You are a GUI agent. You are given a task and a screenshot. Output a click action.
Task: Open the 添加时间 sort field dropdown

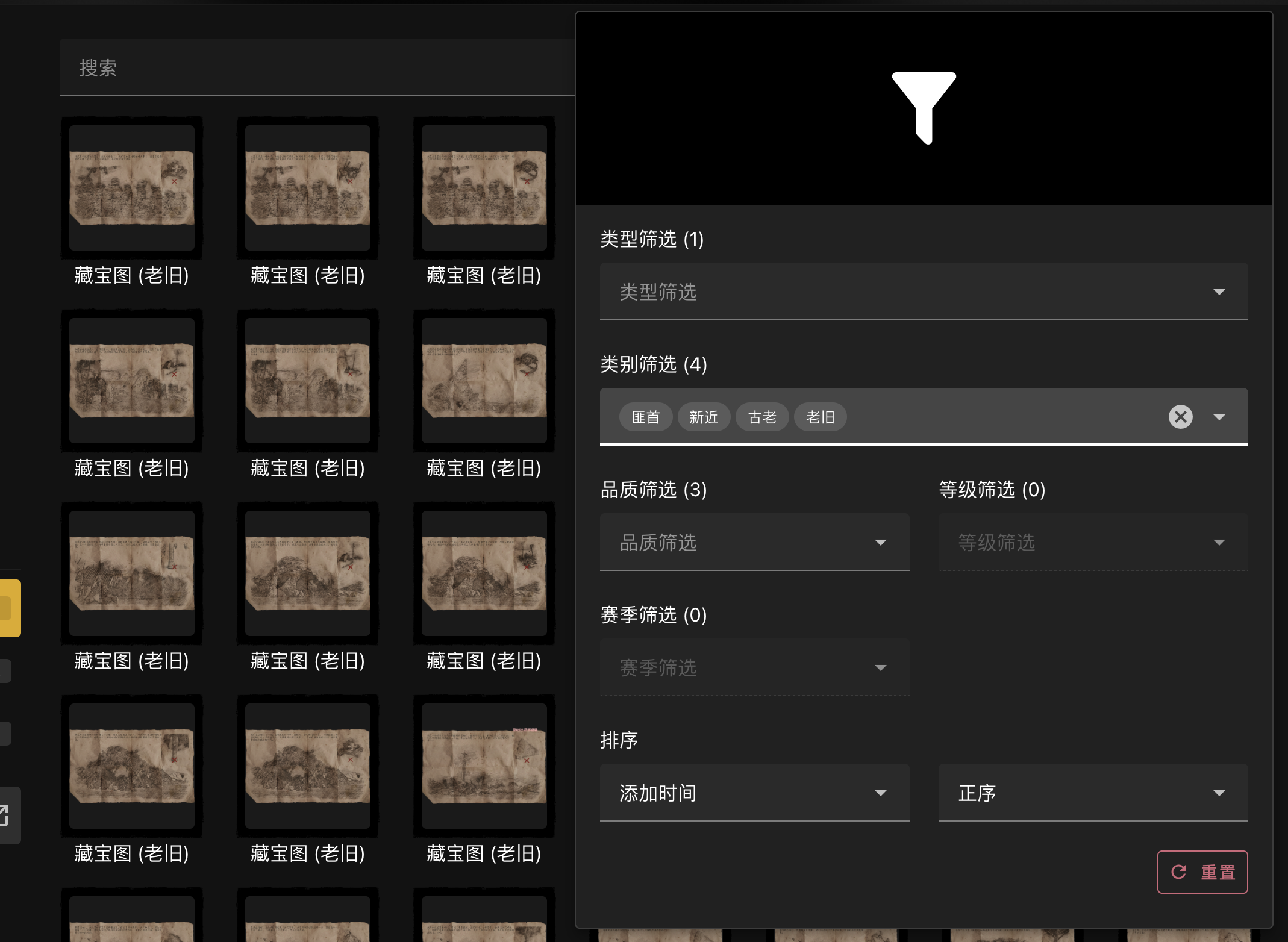click(754, 793)
